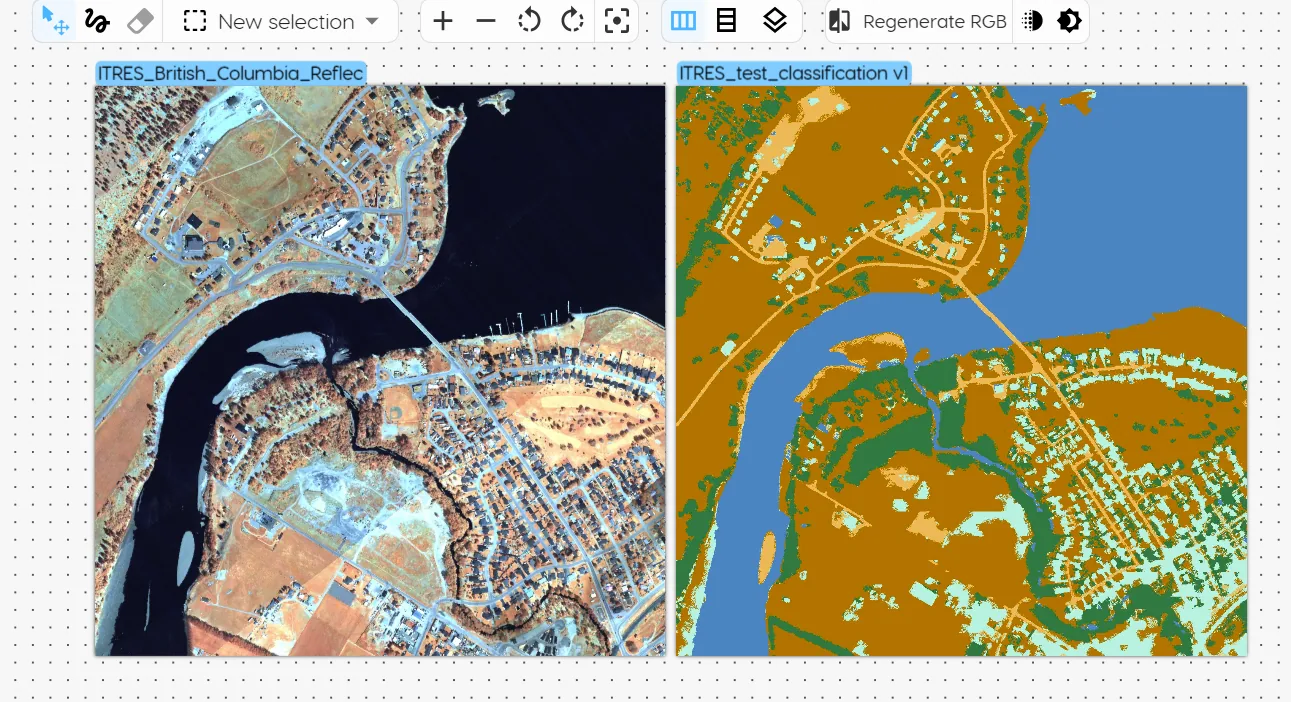
Task: Click the dashed rectangle selection icon
Action: pos(195,21)
